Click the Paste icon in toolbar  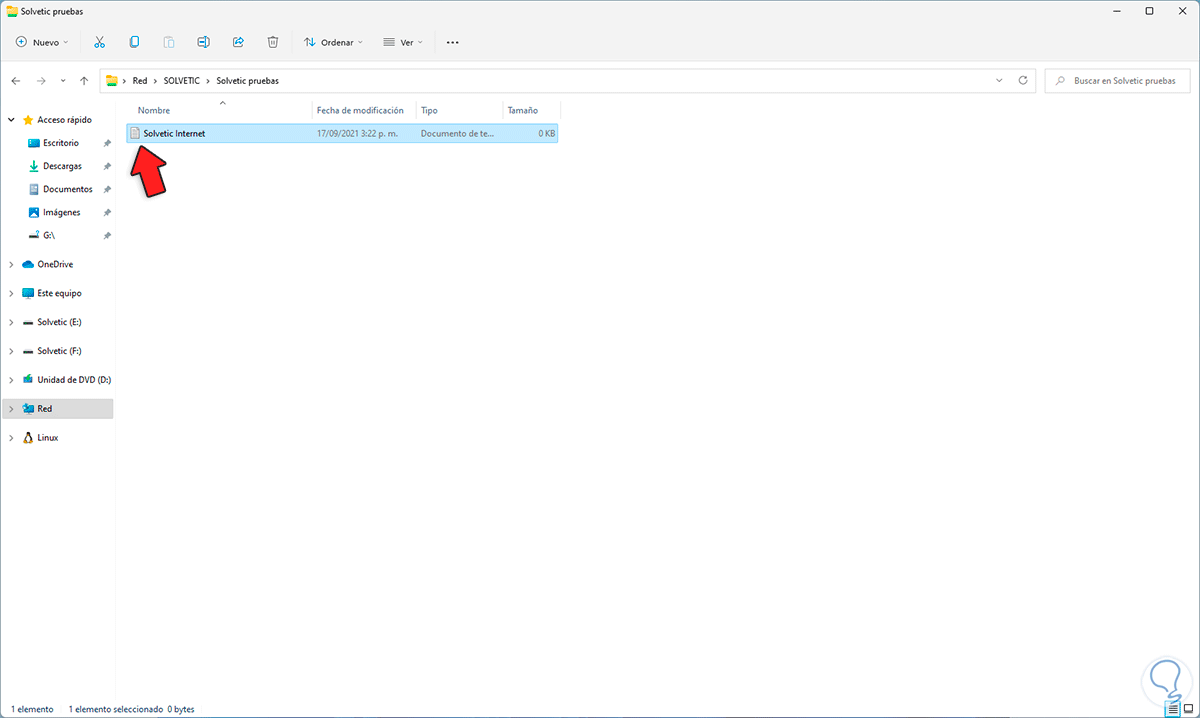(x=169, y=42)
